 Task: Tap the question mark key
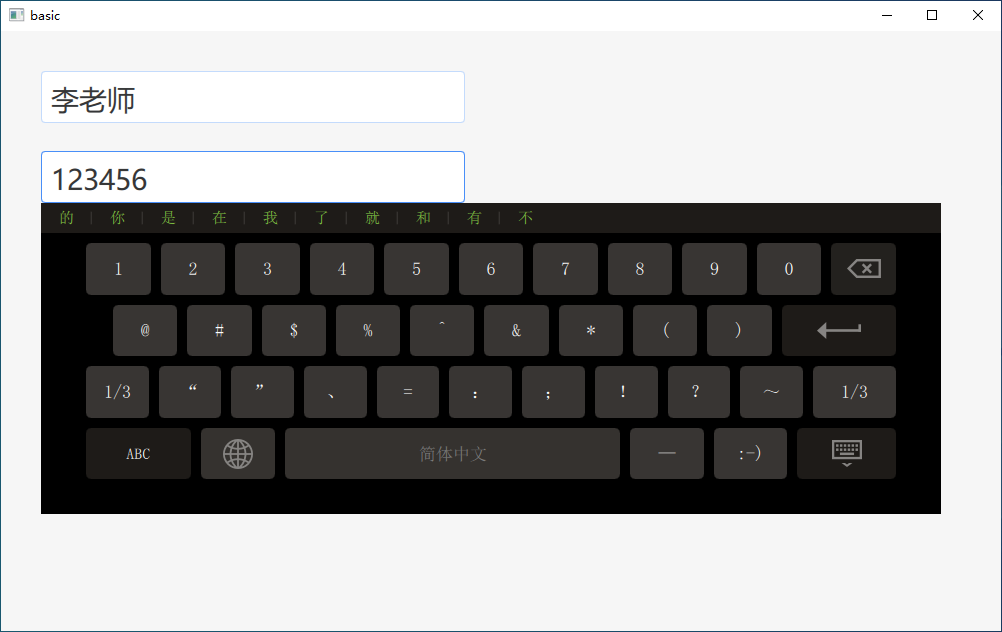[x=698, y=392]
